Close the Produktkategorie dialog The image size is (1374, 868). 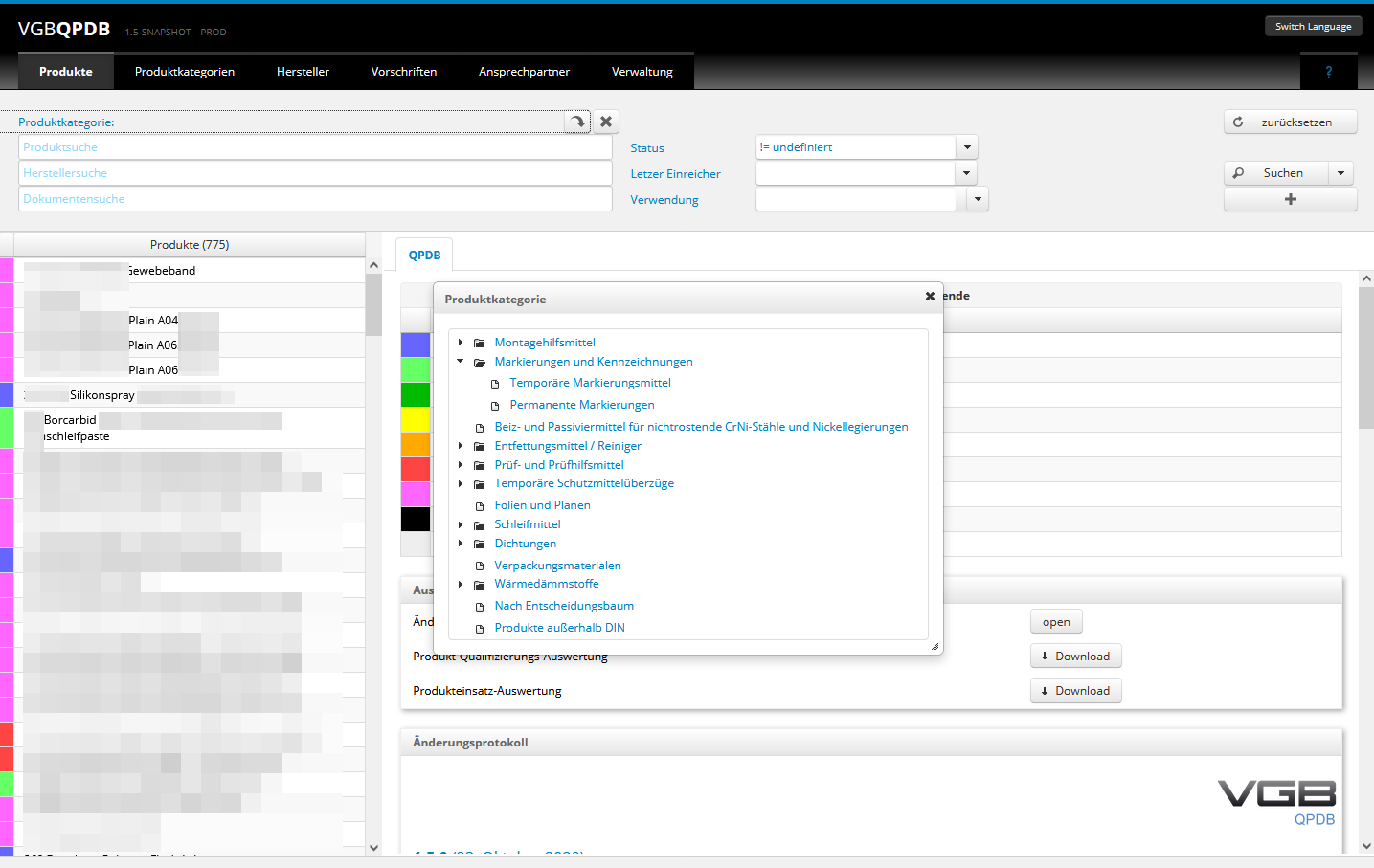pos(930,297)
